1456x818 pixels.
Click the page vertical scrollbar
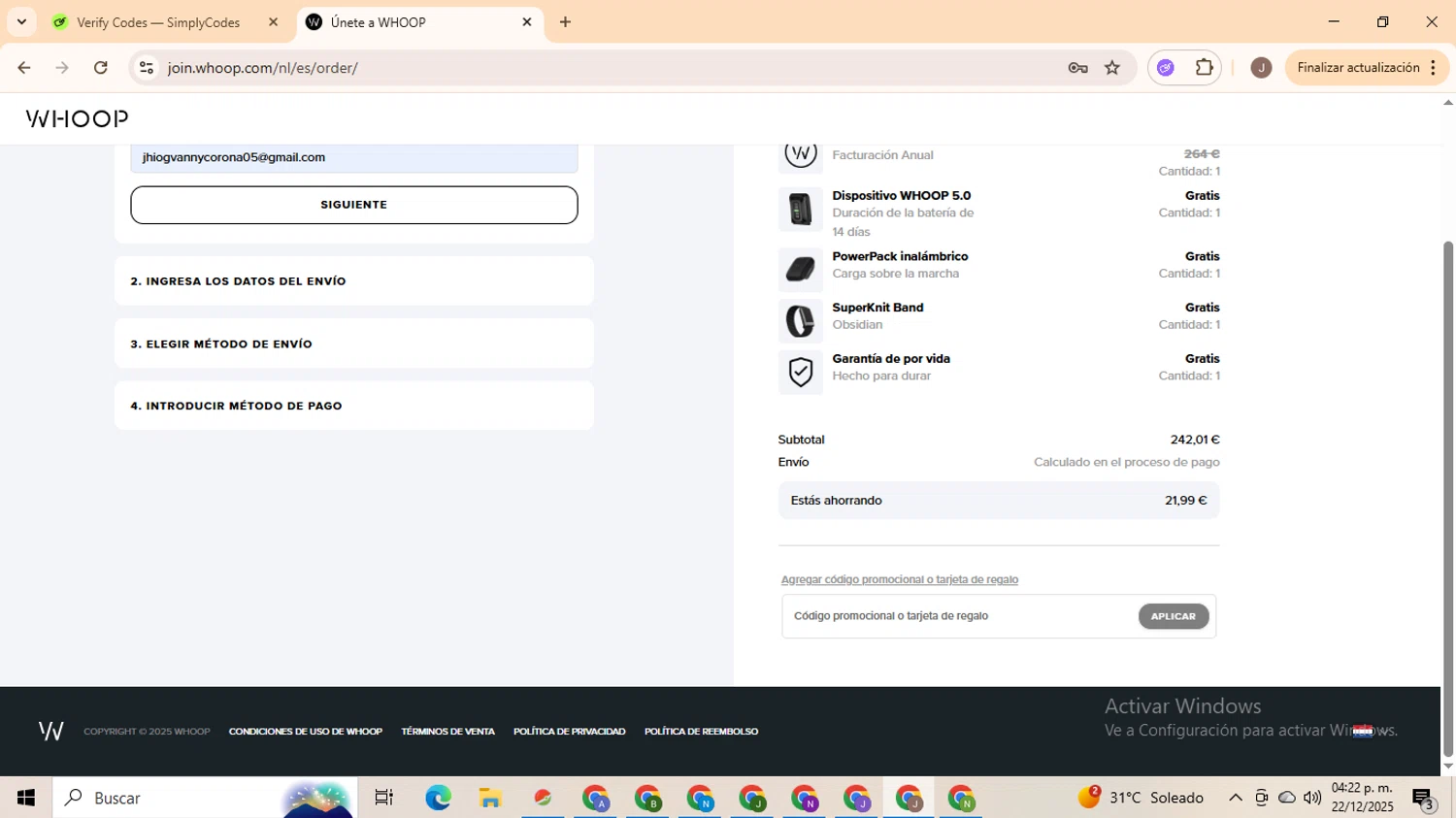(1448, 499)
